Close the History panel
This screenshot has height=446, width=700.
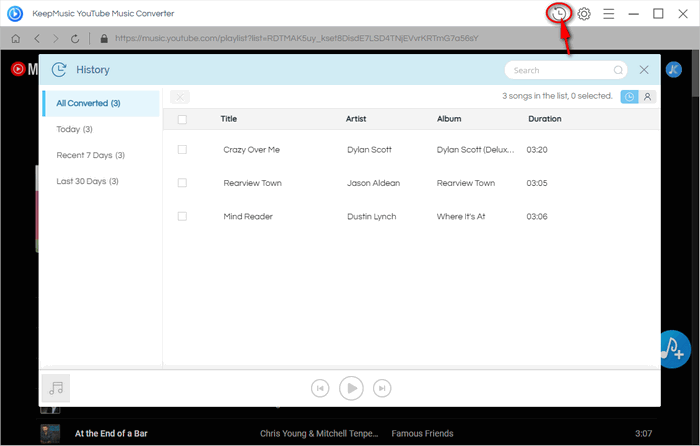(x=644, y=70)
